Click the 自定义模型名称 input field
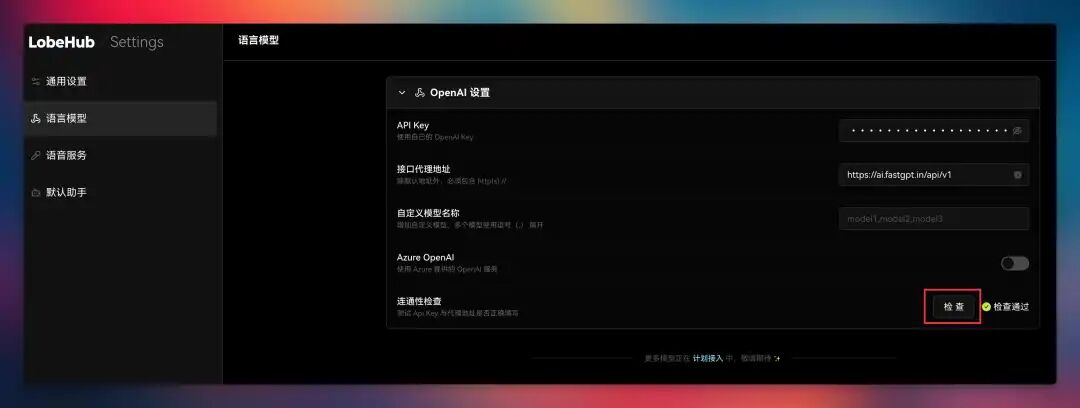The height and width of the screenshot is (408, 1080). [x=934, y=219]
